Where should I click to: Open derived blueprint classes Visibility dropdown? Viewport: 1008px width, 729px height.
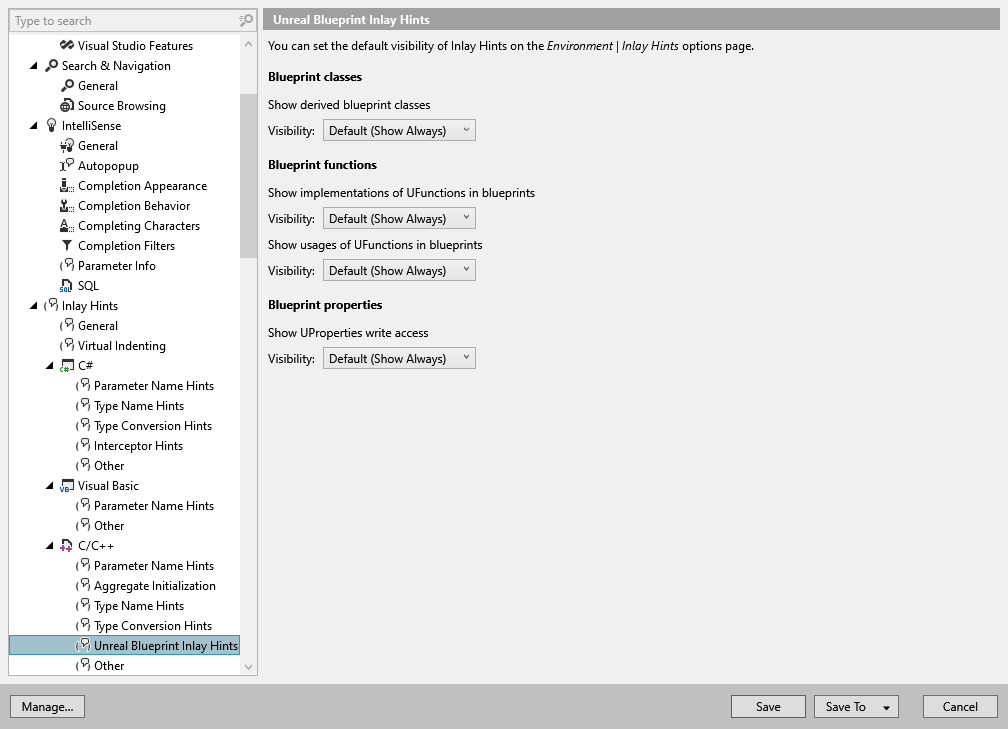click(399, 130)
